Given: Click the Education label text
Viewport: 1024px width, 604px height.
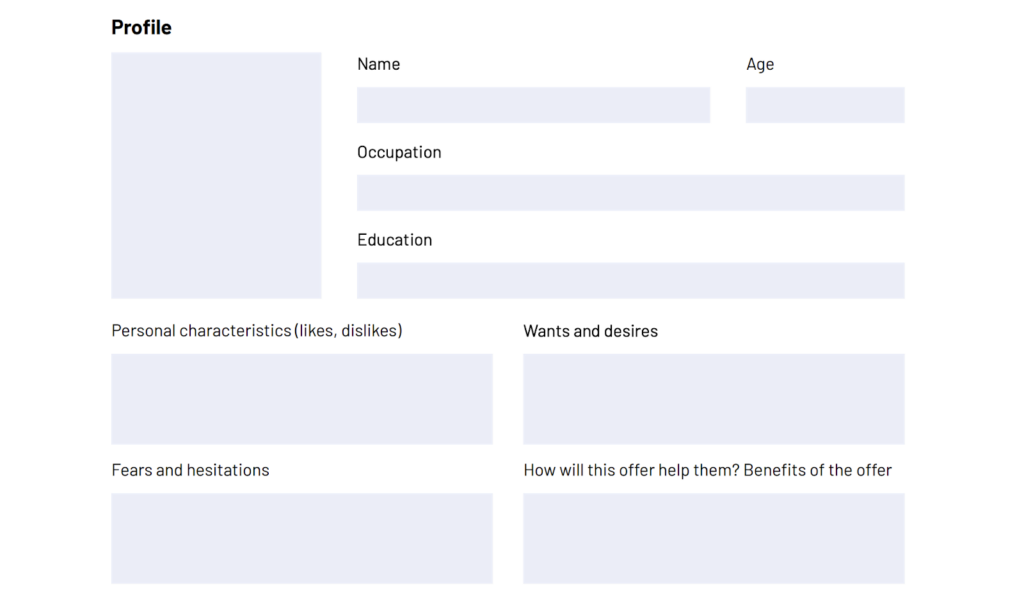Looking at the screenshot, I should 394,240.
